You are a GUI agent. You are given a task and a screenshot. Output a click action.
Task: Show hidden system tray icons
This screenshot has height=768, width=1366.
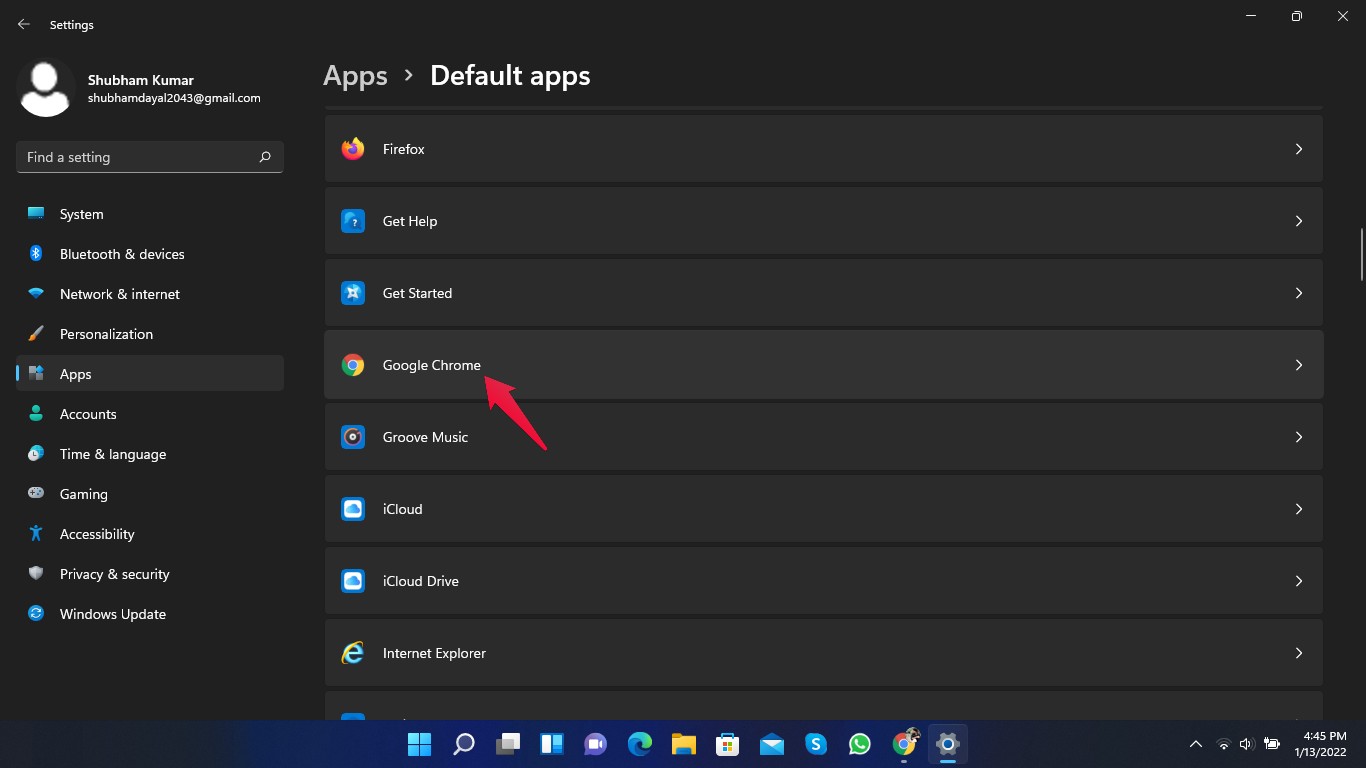[1195, 744]
